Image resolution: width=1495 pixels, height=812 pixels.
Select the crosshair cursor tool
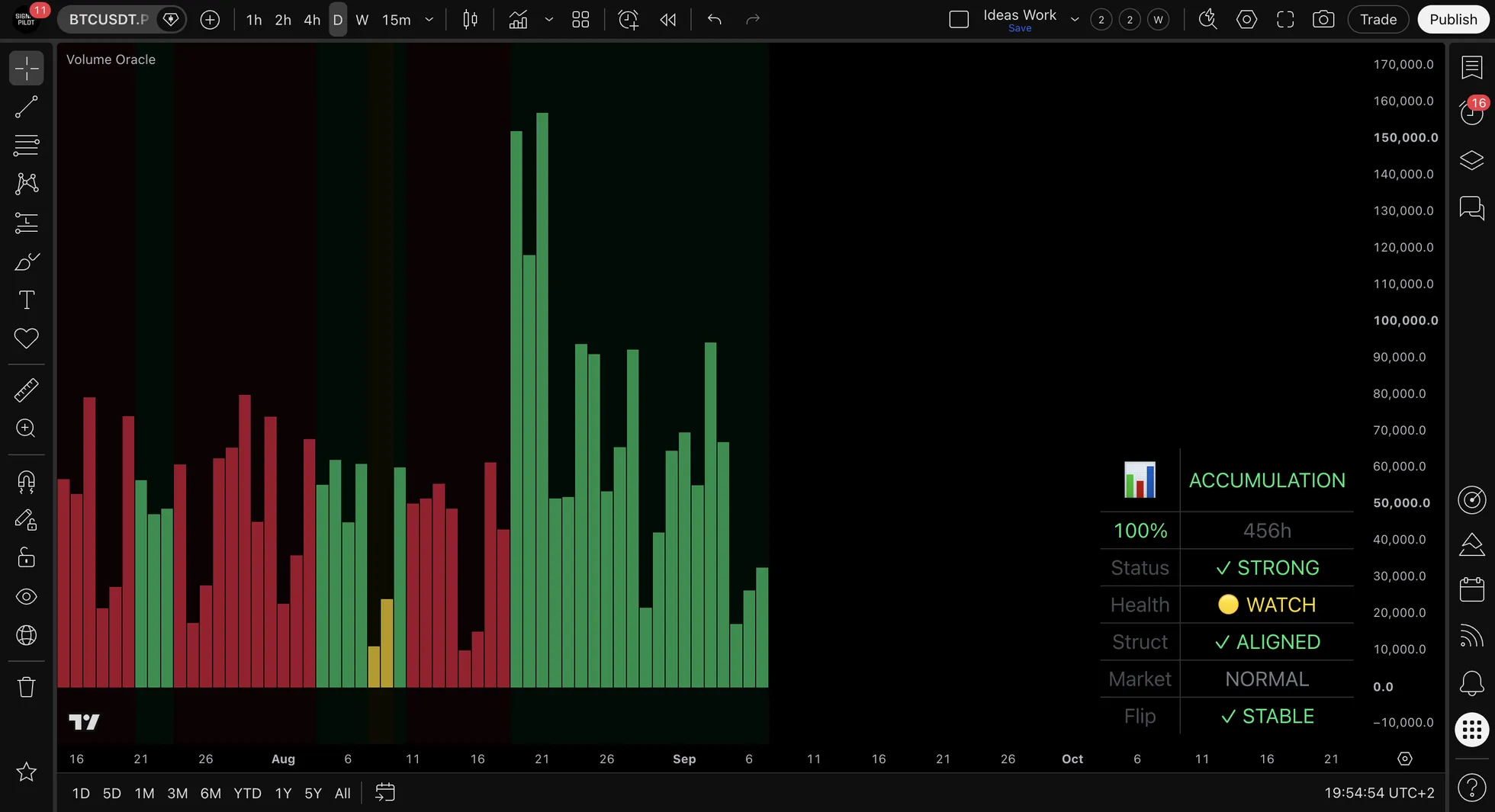pyautogui.click(x=27, y=69)
